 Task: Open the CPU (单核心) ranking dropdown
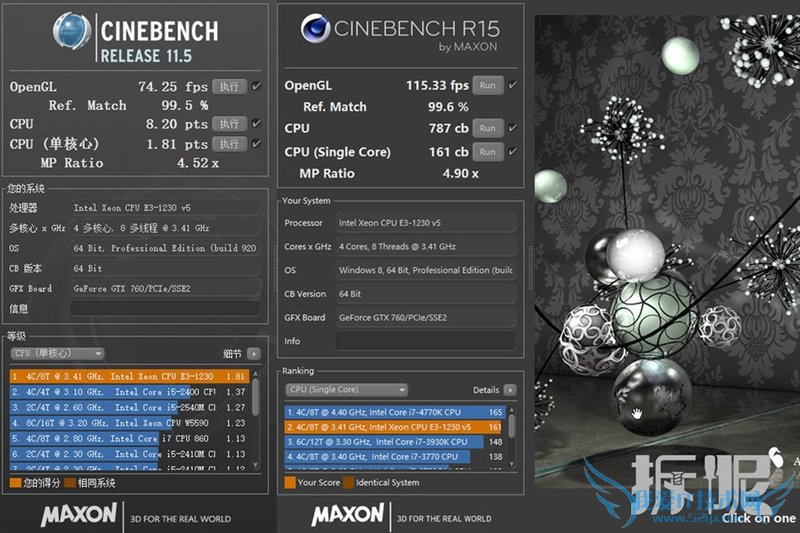pos(57,353)
